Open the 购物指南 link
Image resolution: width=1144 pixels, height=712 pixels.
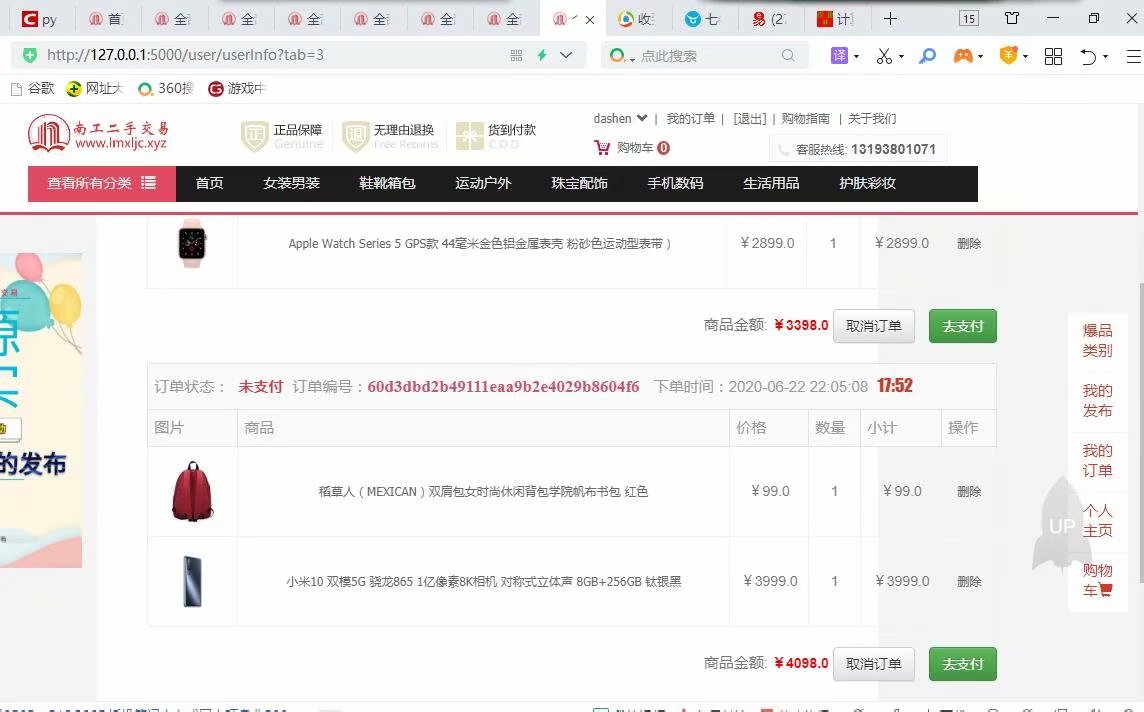(x=805, y=118)
